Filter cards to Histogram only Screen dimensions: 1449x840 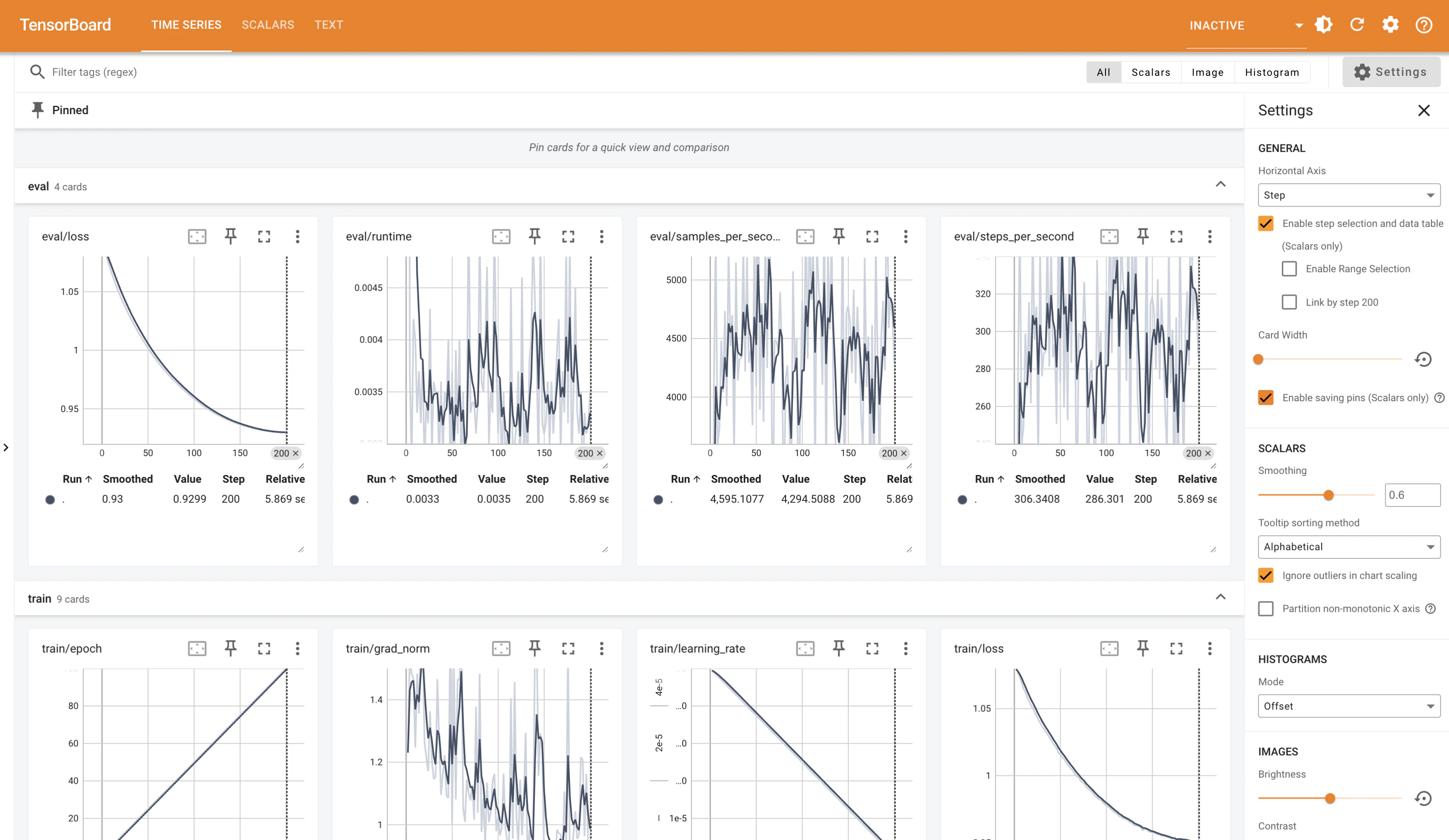(1272, 72)
